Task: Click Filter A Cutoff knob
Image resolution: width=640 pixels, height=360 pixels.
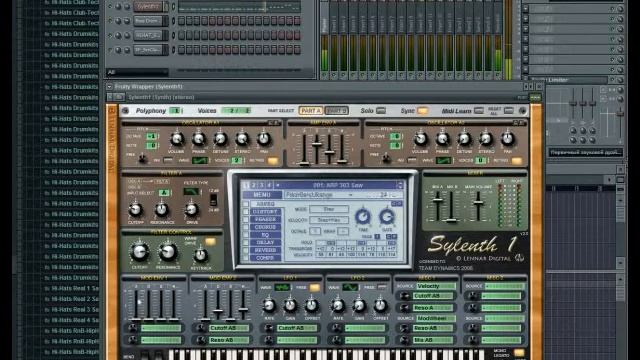Action: click(x=136, y=210)
